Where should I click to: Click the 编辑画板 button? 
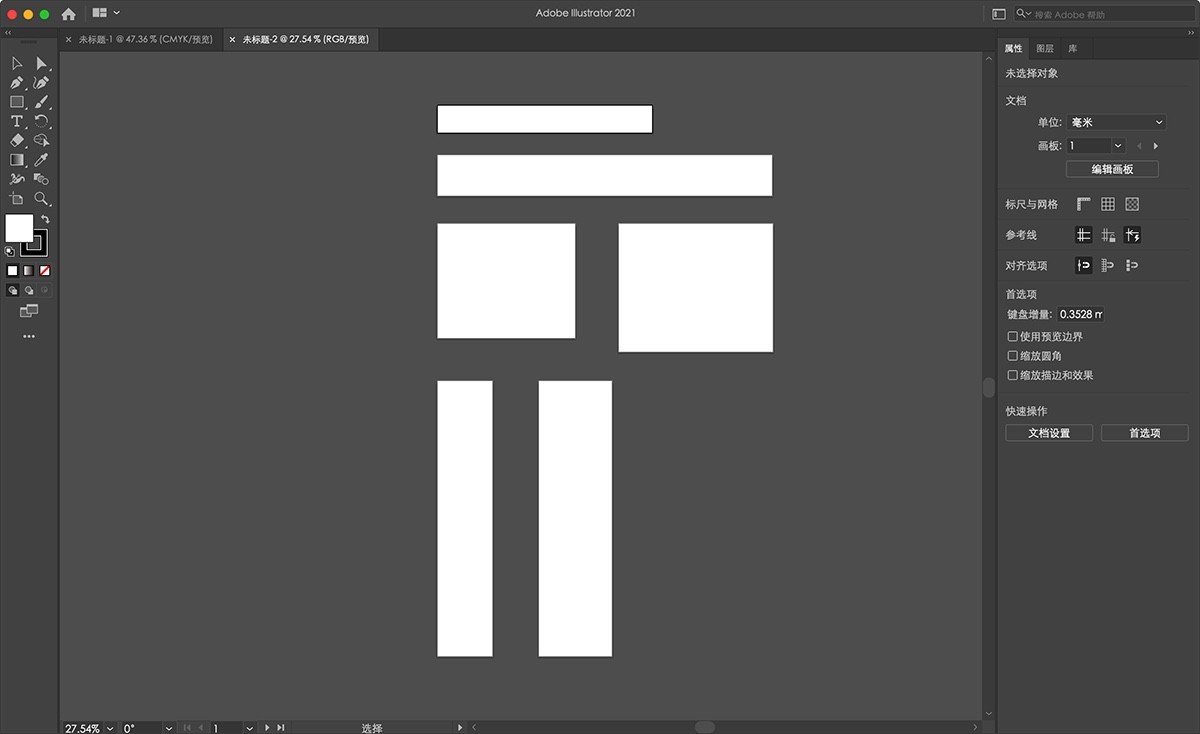pos(1110,168)
